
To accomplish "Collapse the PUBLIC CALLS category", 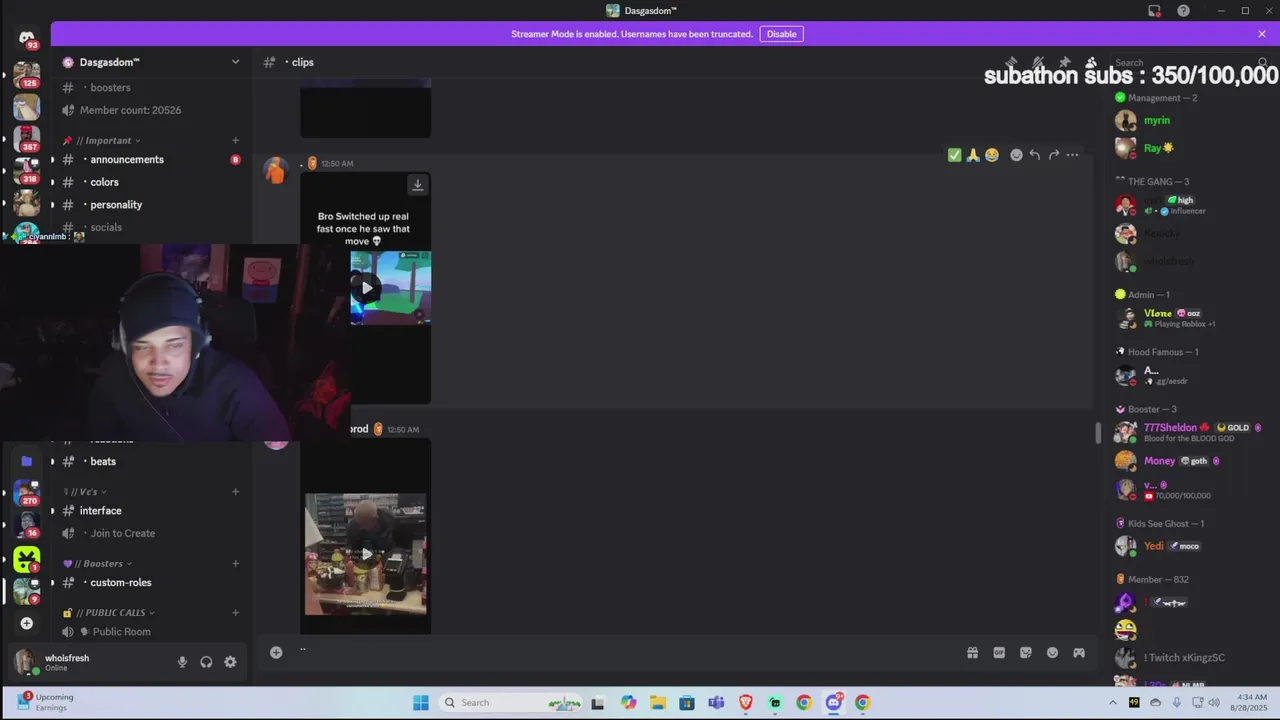I will pos(109,613).
